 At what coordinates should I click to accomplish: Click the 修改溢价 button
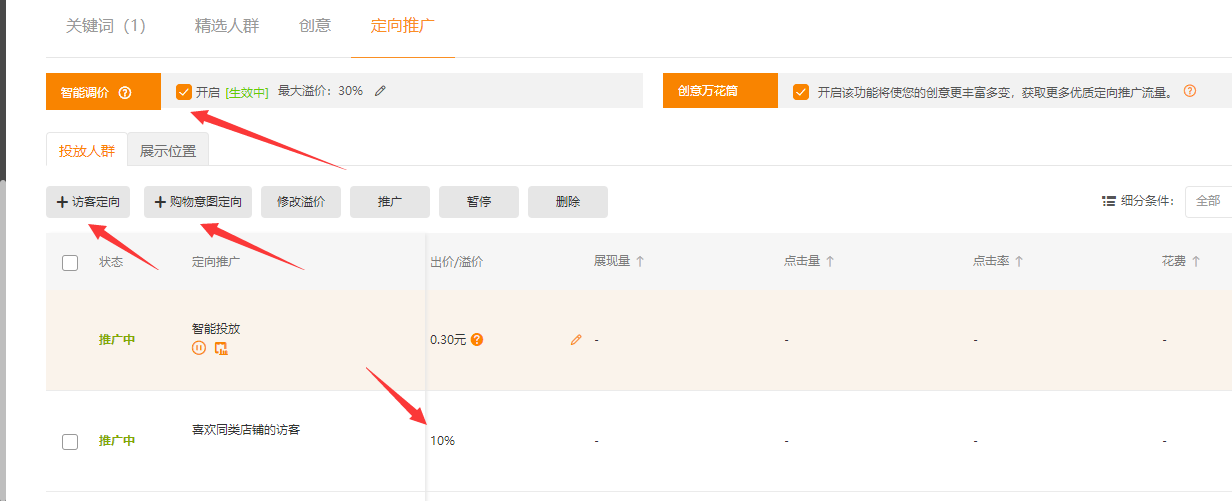tap(300, 202)
